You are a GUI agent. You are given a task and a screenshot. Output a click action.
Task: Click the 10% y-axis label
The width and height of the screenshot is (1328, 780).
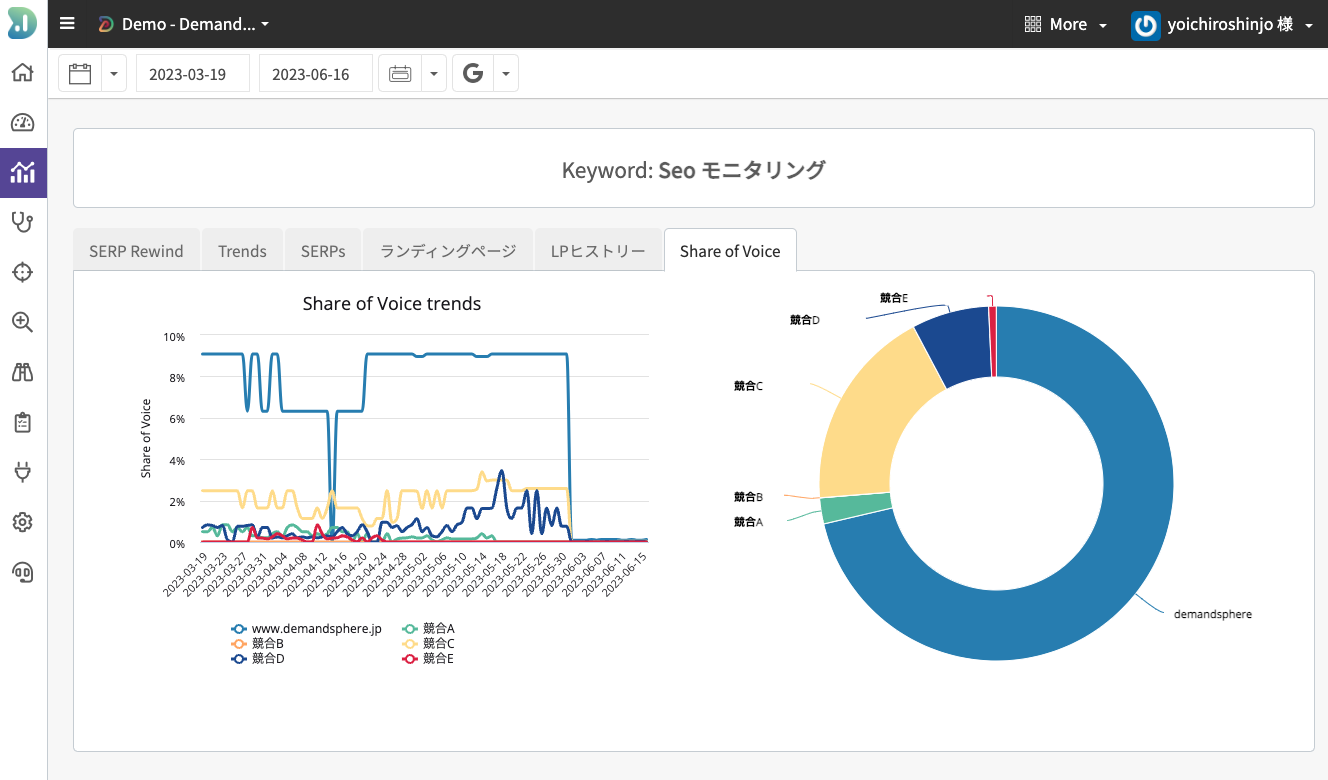pyautogui.click(x=174, y=337)
